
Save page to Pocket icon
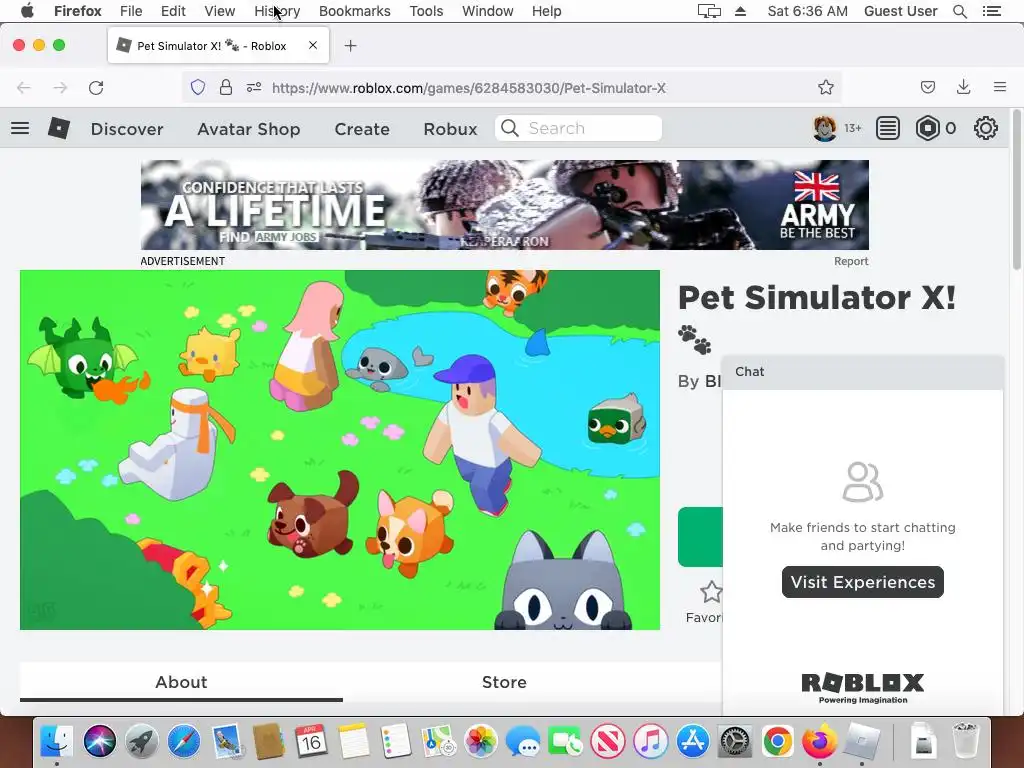pos(928,88)
